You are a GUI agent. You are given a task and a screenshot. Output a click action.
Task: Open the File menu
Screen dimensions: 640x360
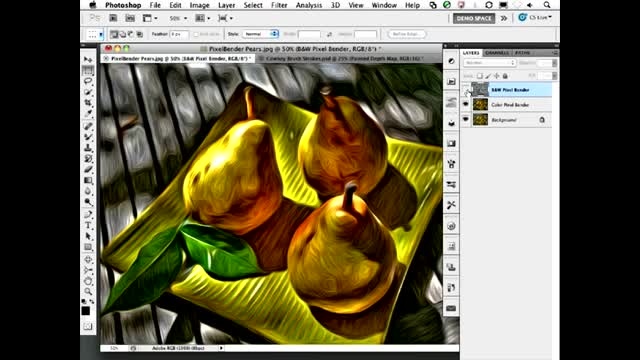coord(155,5)
